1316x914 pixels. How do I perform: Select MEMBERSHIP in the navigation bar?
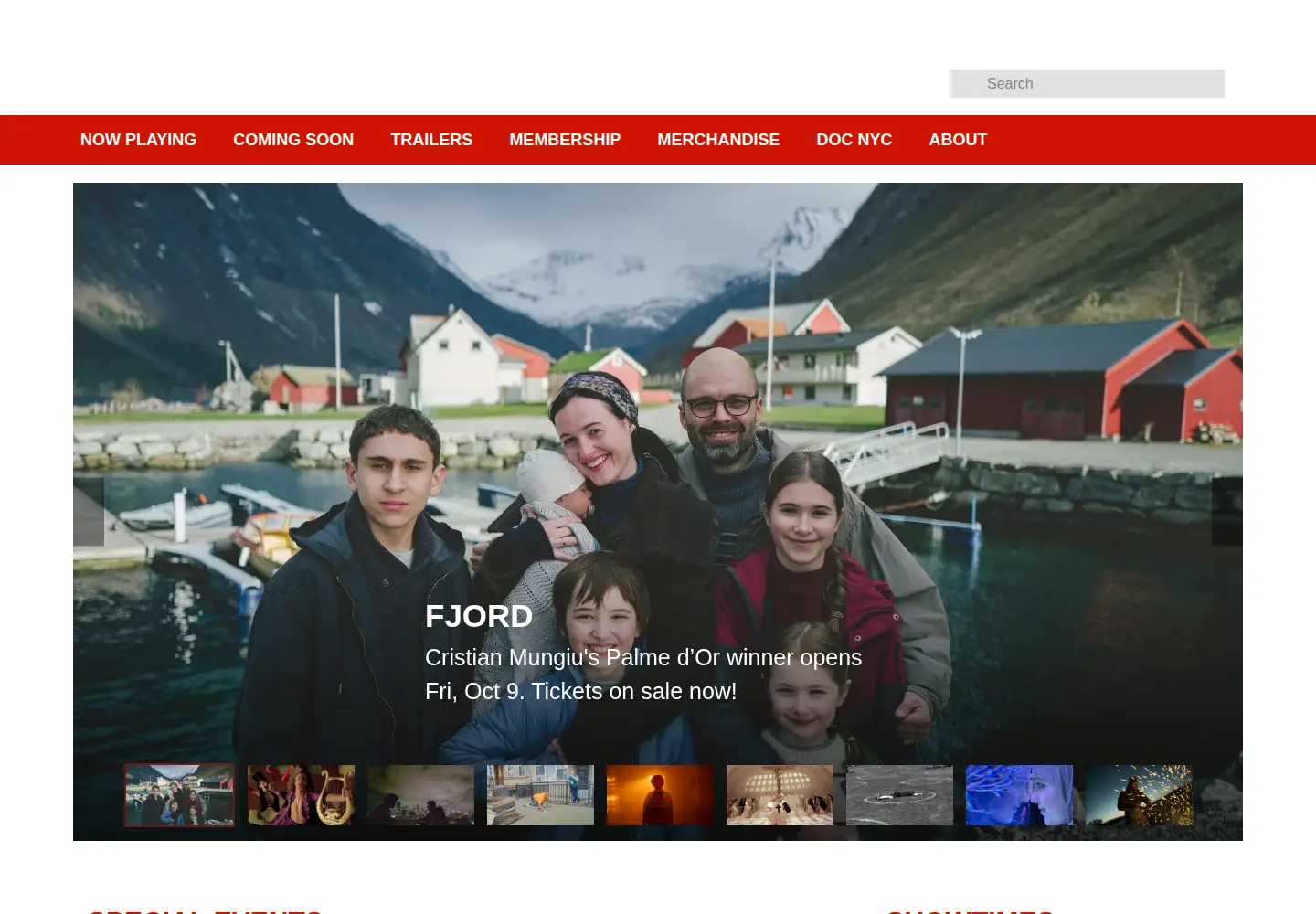(565, 140)
